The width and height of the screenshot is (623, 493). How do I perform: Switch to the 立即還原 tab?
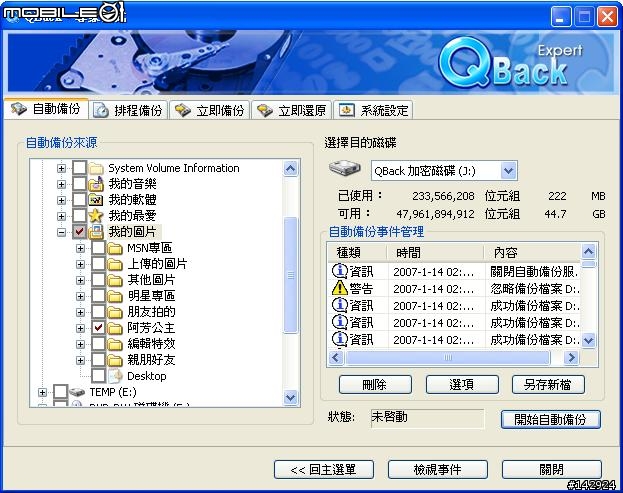coord(292,110)
